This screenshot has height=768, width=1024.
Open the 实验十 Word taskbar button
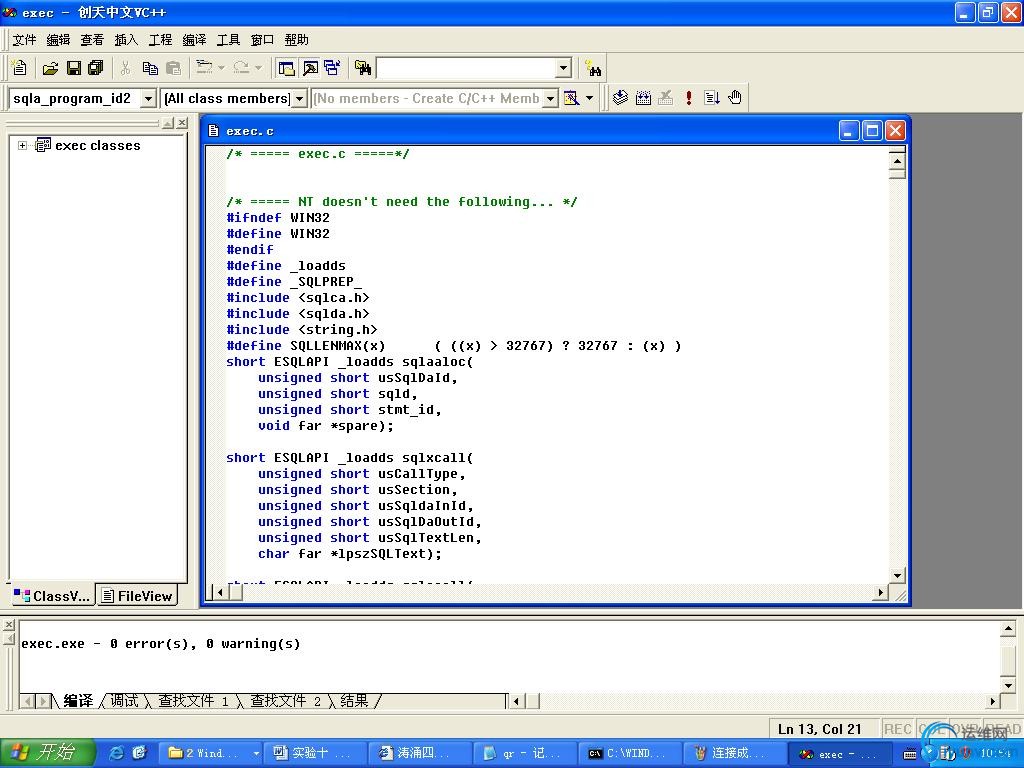tap(315, 753)
